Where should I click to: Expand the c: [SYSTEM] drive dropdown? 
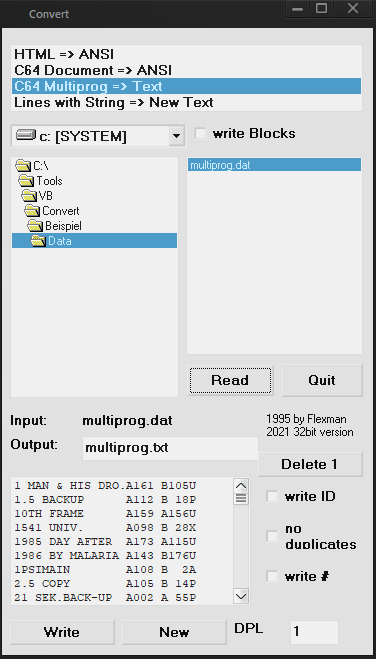176,136
